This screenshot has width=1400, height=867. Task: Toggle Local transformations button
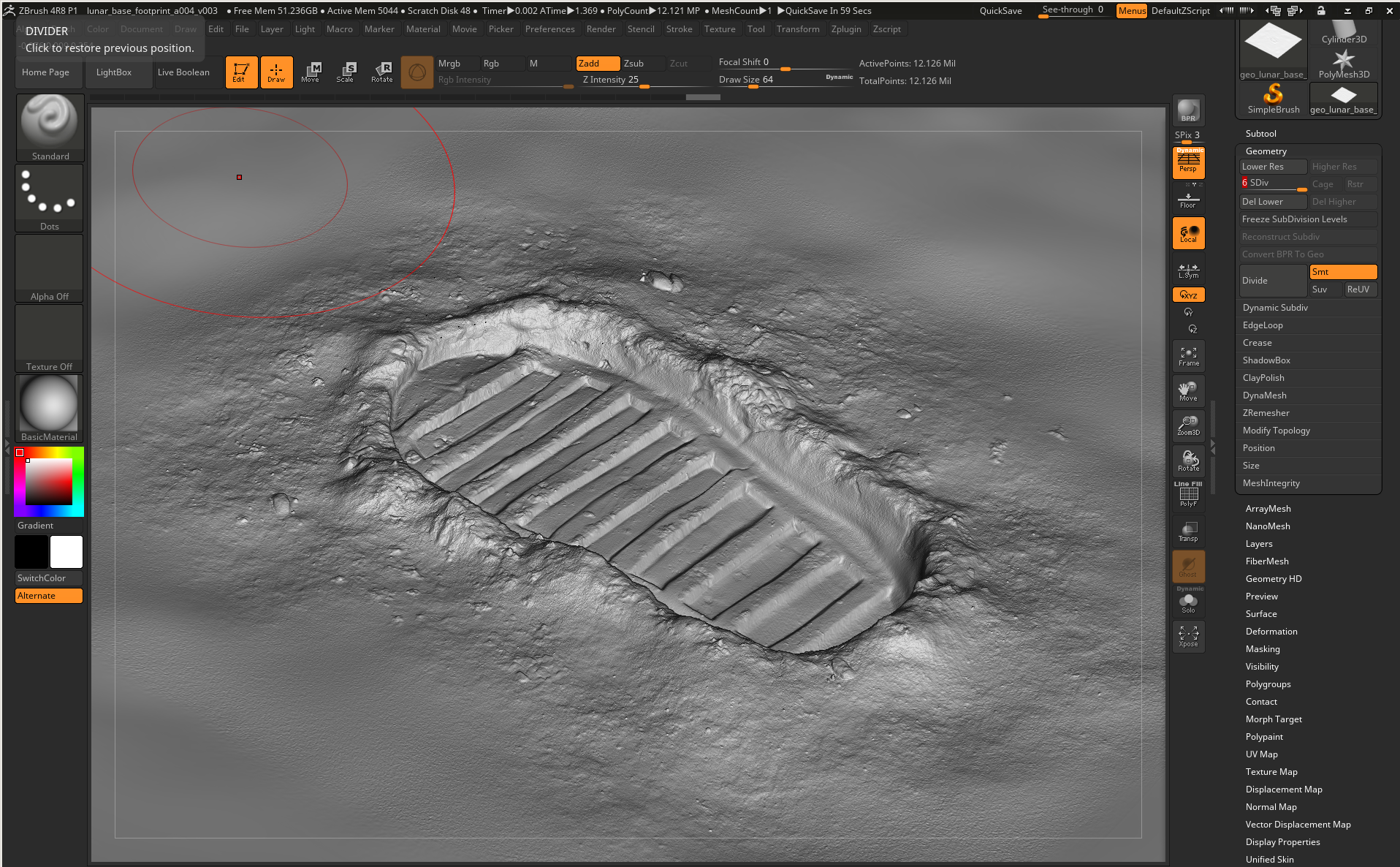click(1188, 233)
